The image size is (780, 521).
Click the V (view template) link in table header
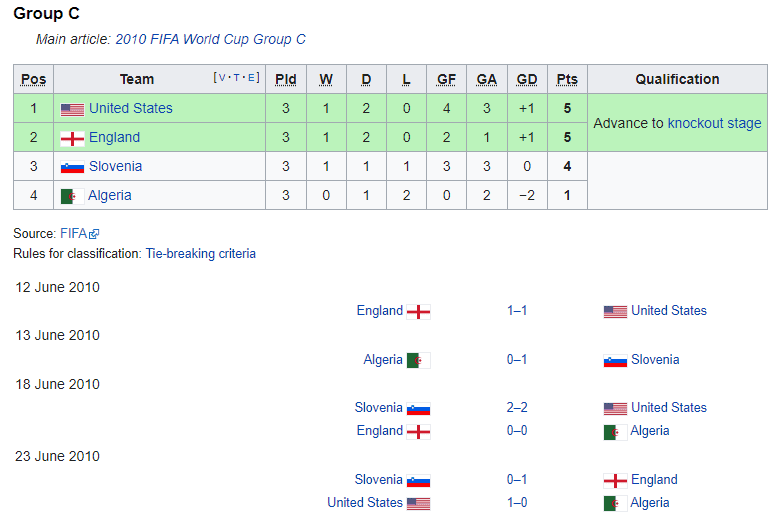pos(219,78)
